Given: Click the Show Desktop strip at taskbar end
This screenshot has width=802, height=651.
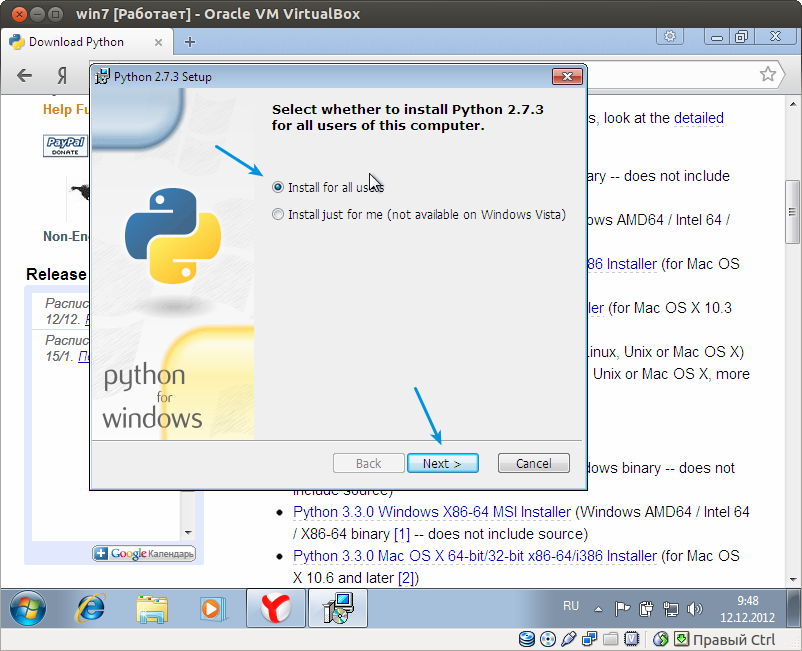Looking at the screenshot, I should [x=794, y=608].
